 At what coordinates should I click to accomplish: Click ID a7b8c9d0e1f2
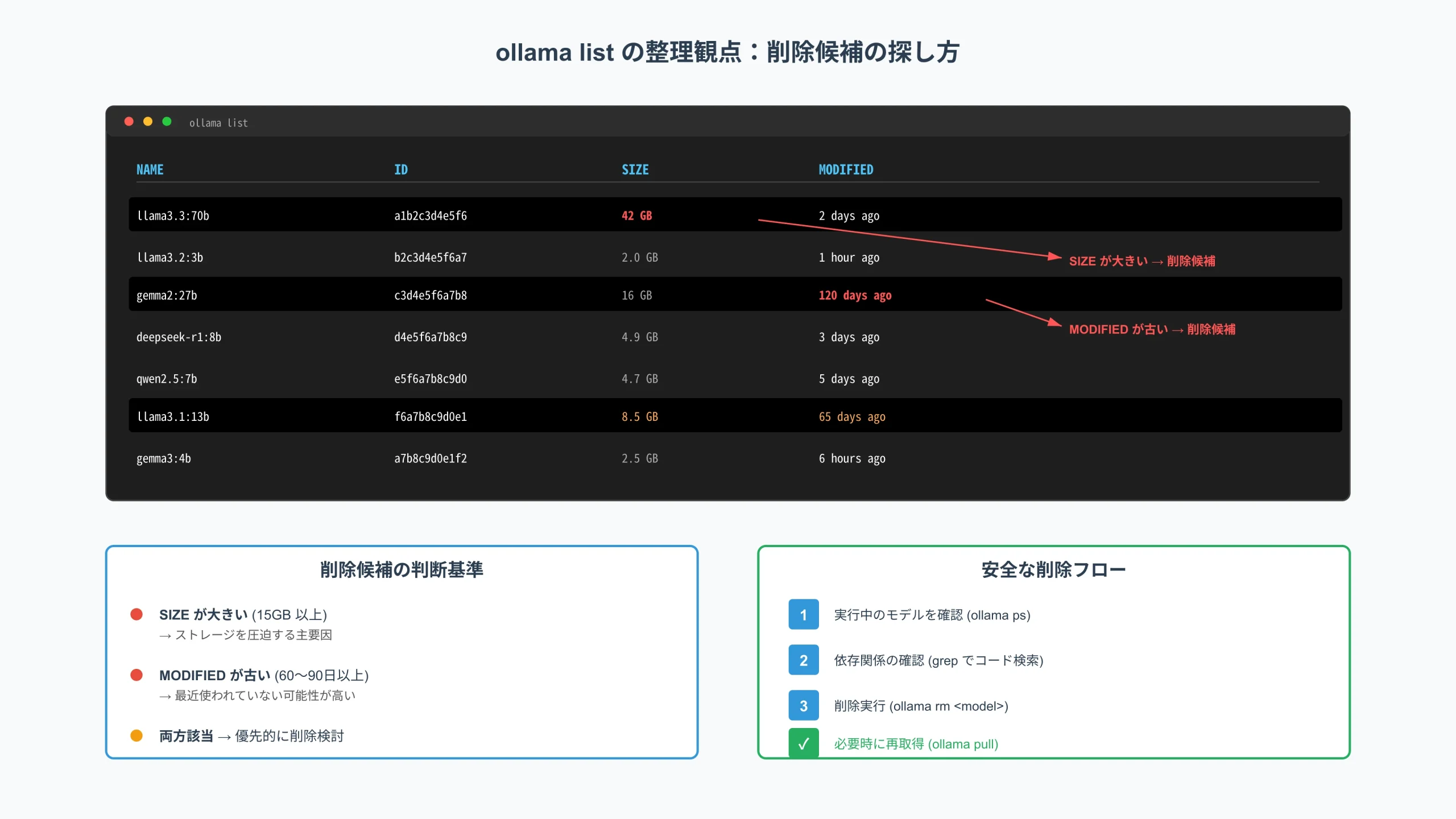[x=431, y=458]
